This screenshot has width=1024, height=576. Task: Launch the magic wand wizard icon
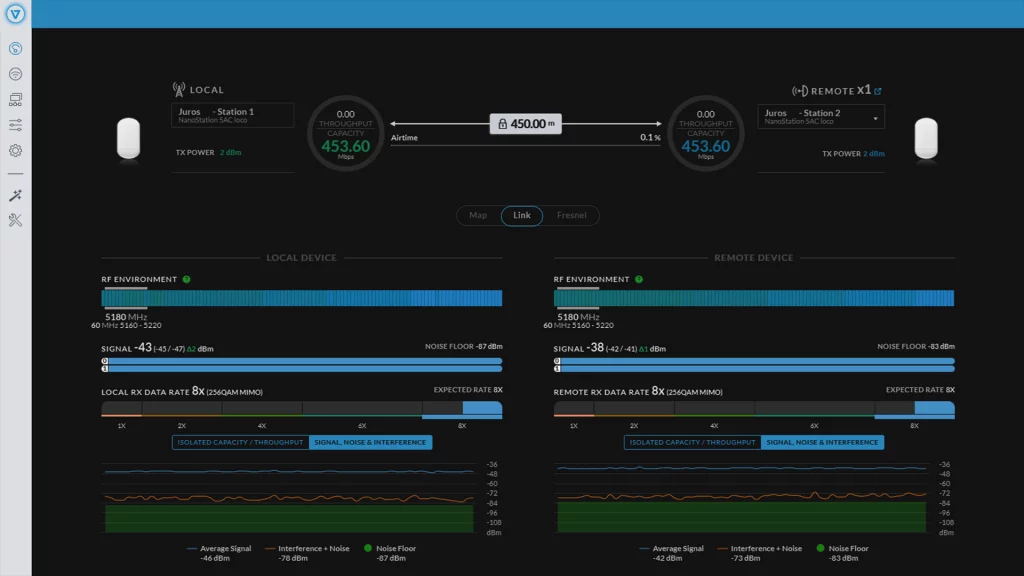pos(15,196)
